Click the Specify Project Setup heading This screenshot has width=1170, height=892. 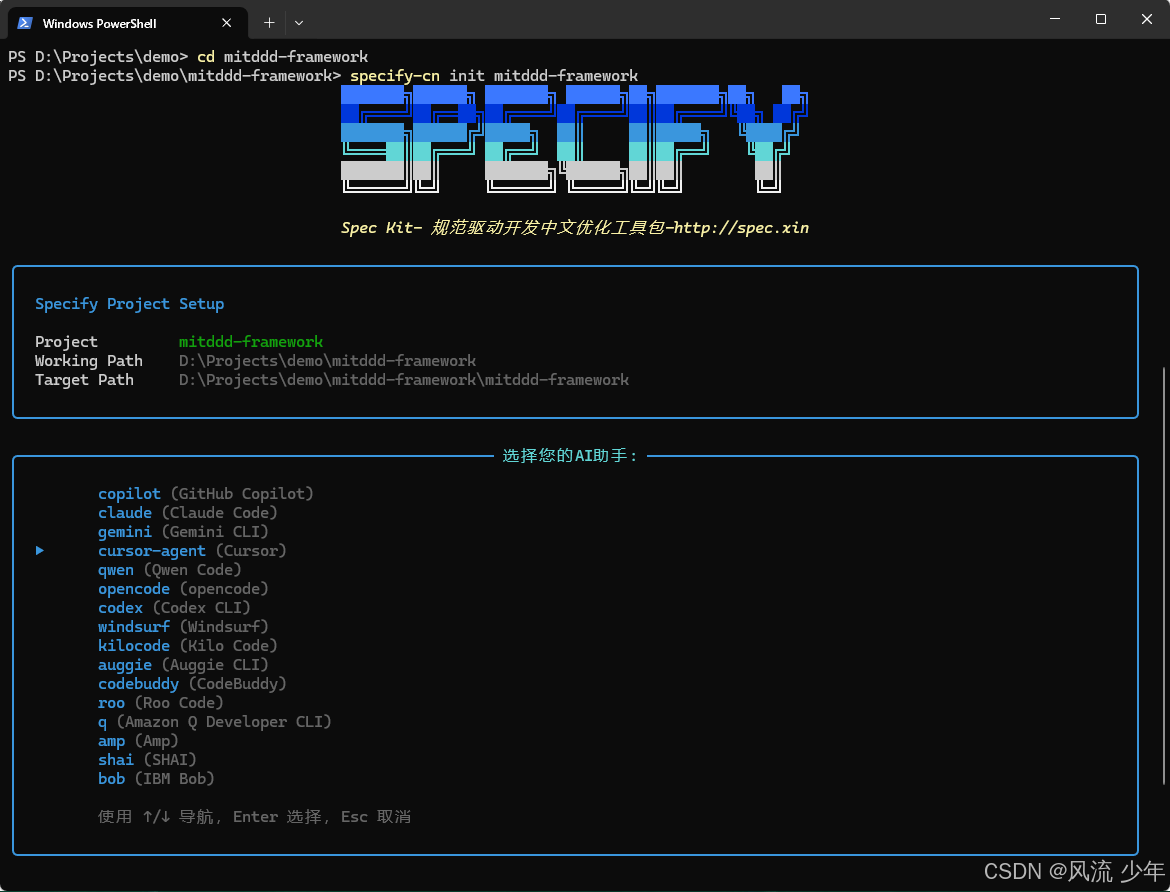click(129, 304)
